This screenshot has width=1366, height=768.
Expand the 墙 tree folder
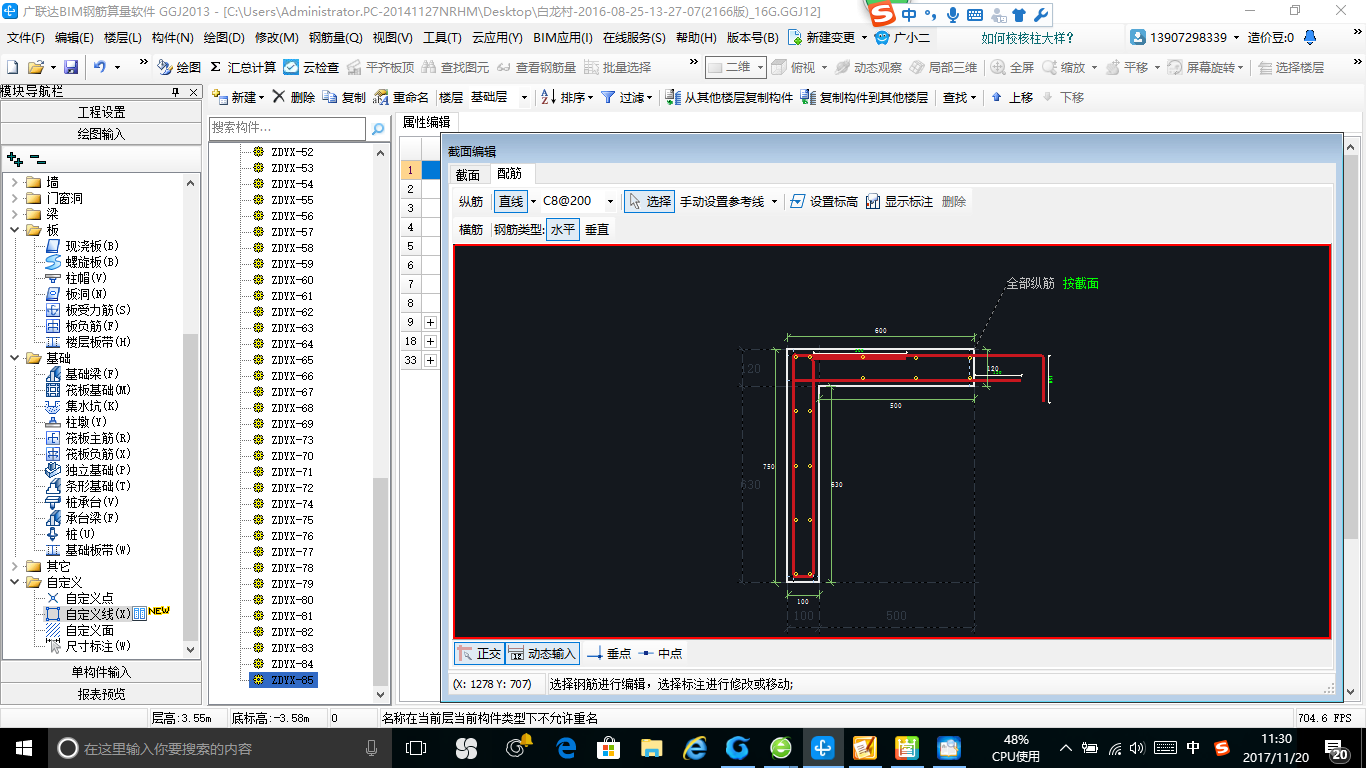pyautogui.click(x=14, y=182)
